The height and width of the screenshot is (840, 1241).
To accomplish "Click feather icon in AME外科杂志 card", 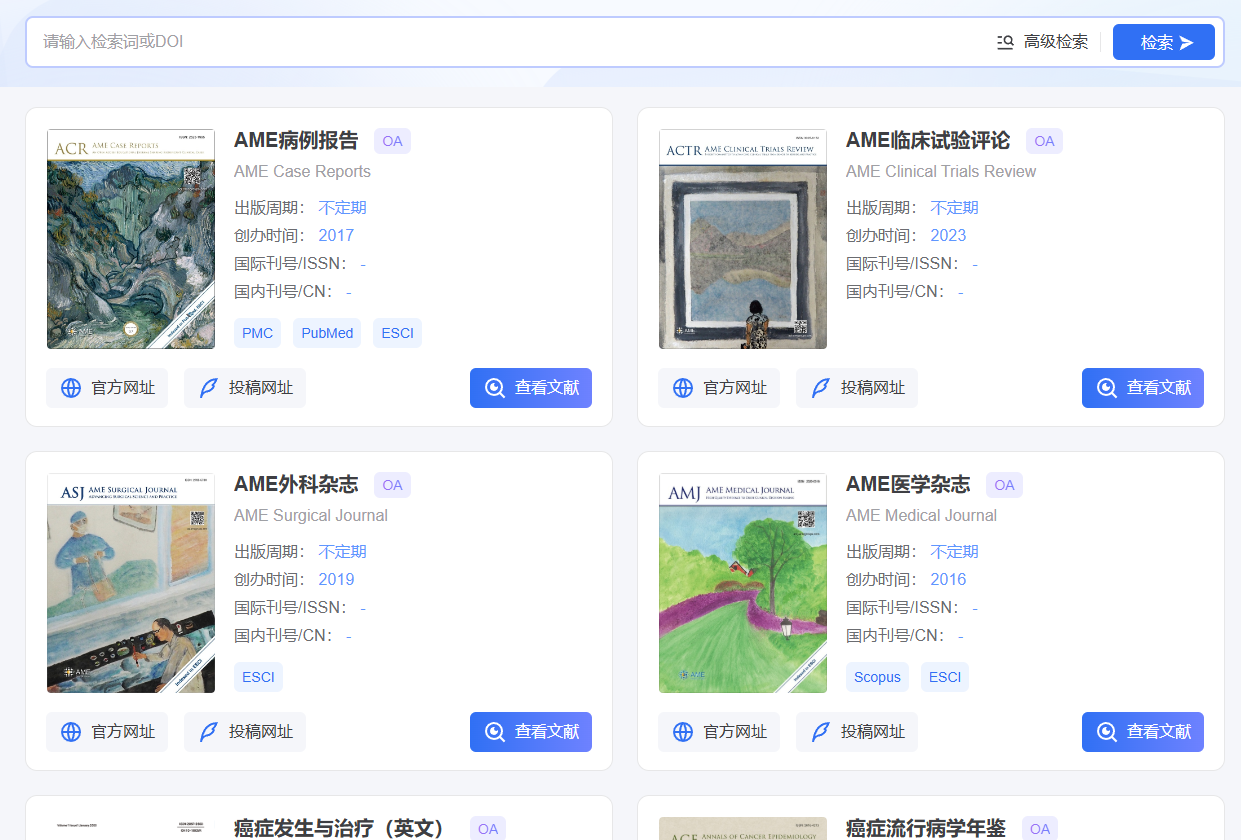I will (x=208, y=732).
